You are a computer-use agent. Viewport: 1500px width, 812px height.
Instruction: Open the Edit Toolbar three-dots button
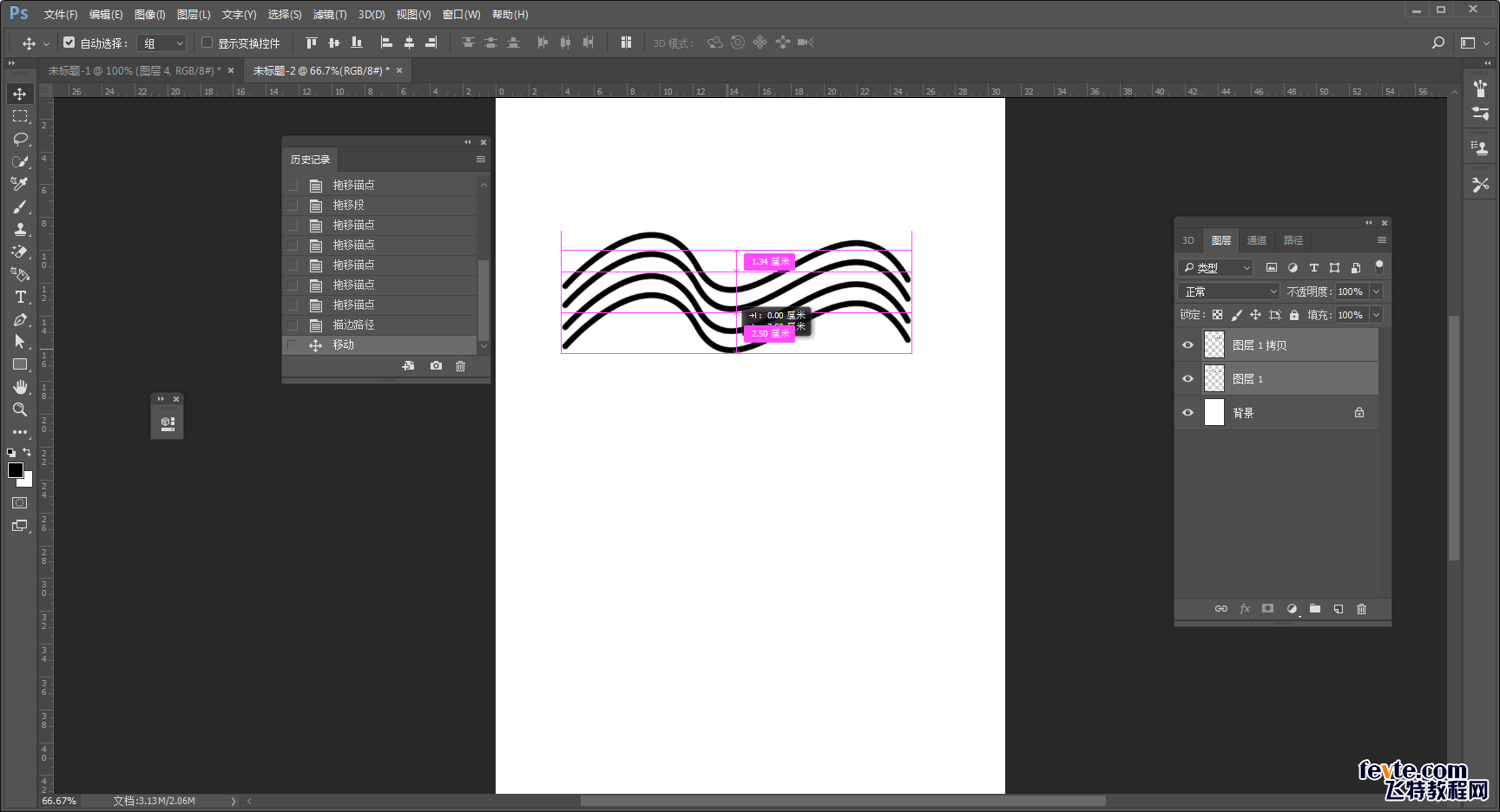point(19,431)
